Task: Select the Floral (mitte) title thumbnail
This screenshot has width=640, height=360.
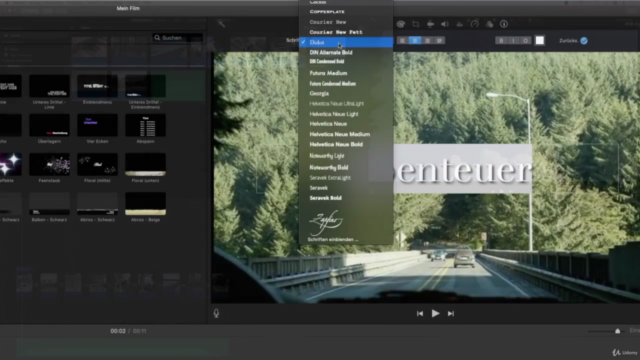Action: (x=97, y=164)
